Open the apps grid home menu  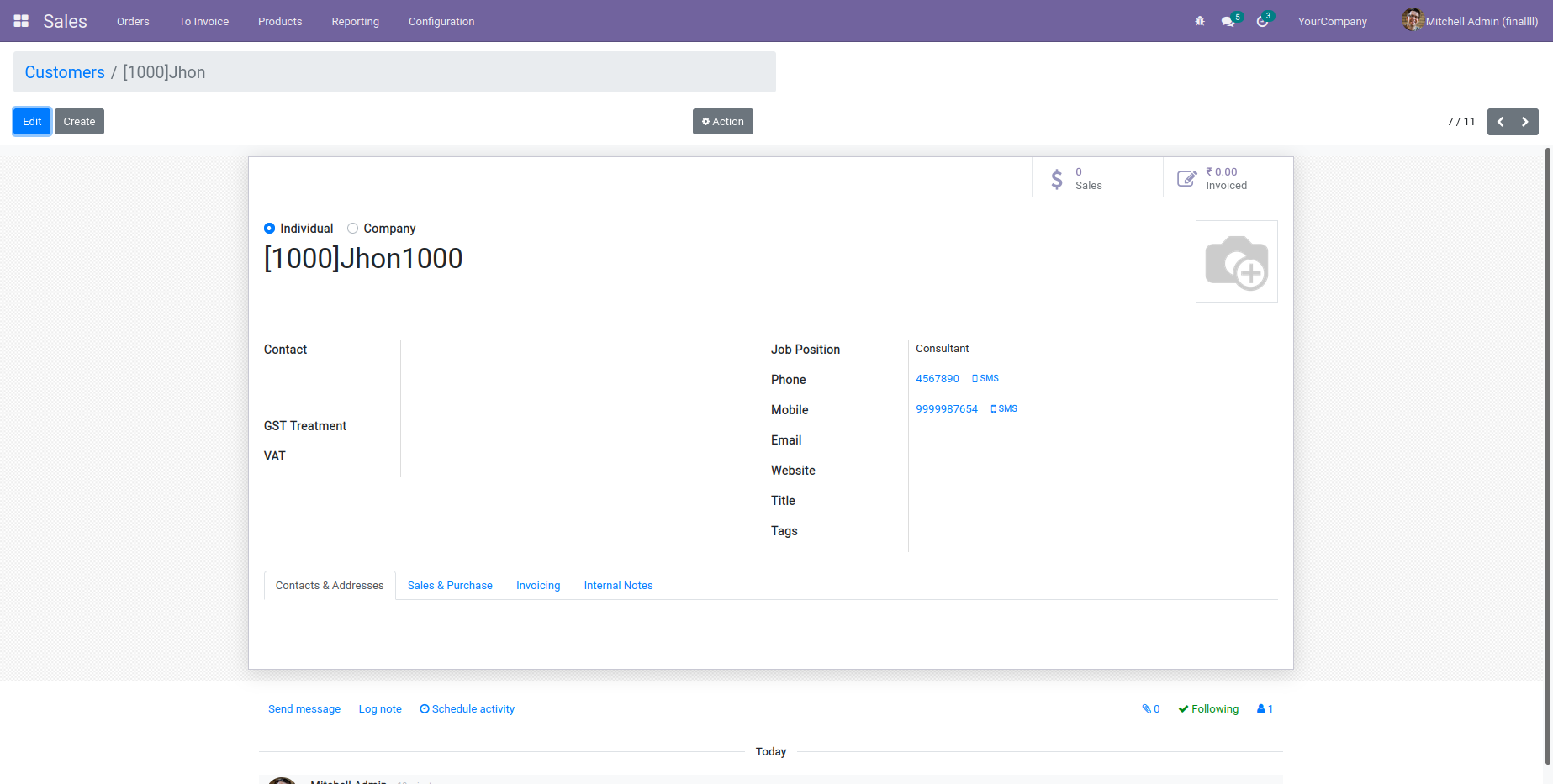21,21
